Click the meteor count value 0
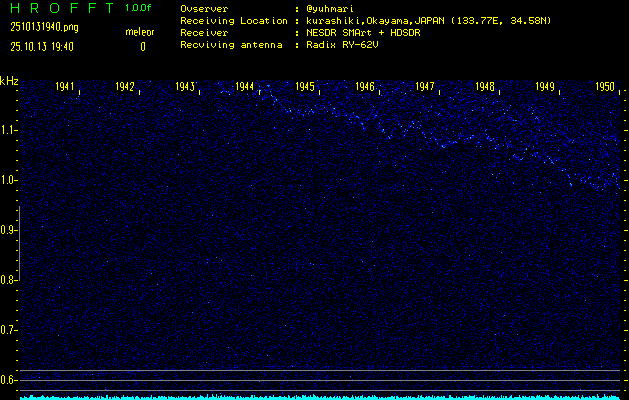 pos(142,46)
